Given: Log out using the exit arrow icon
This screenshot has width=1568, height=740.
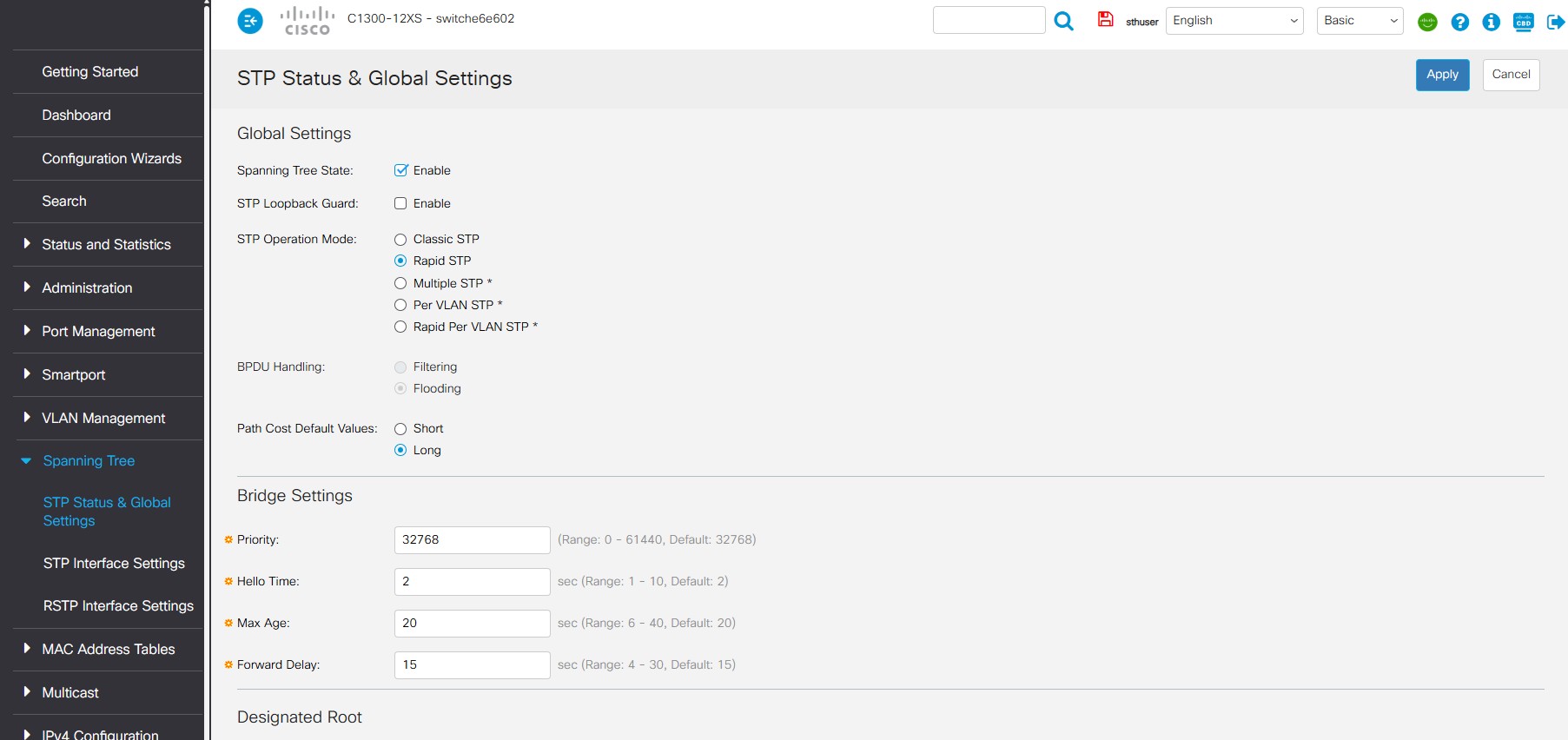Looking at the screenshot, I should pos(1556,22).
